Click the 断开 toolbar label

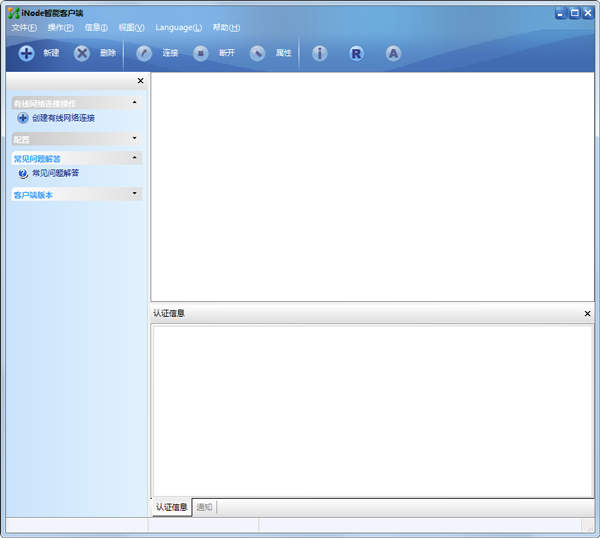227,53
